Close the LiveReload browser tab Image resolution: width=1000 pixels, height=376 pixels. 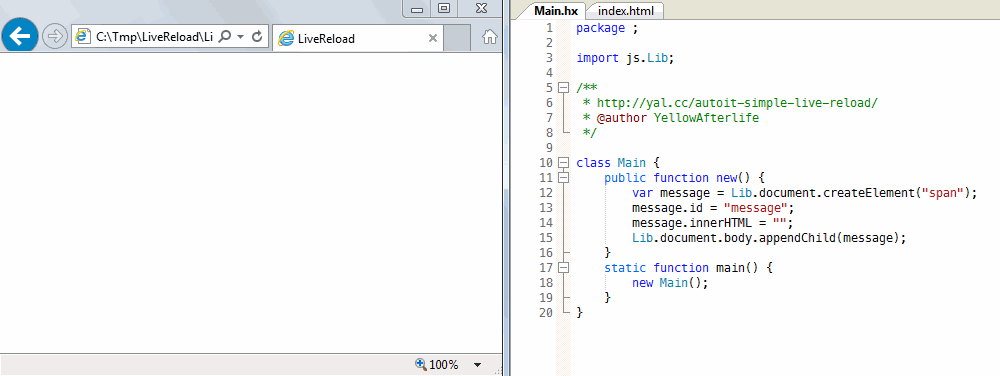pyautogui.click(x=432, y=38)
